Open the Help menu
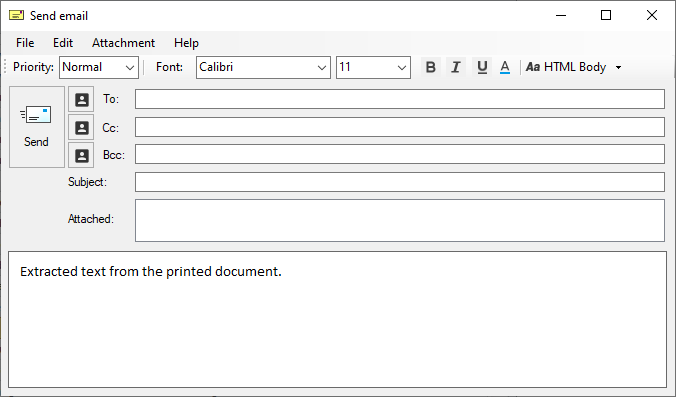 186,43
